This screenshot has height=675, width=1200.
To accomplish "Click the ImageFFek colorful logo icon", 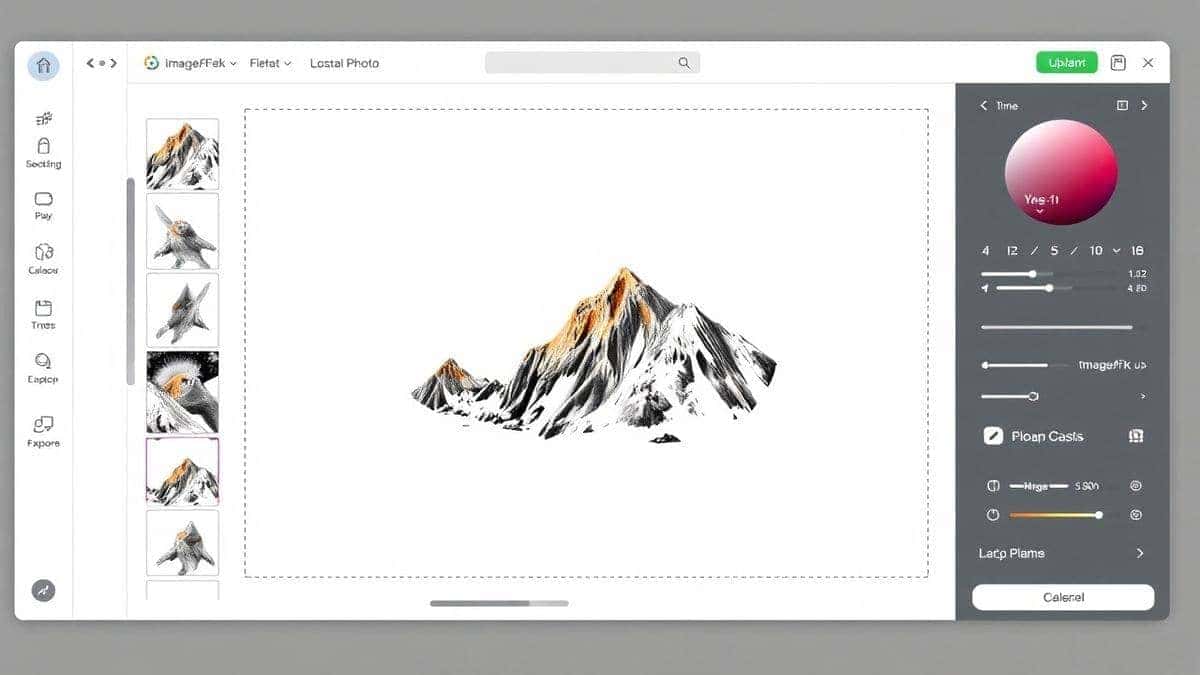I will (152, 63).
